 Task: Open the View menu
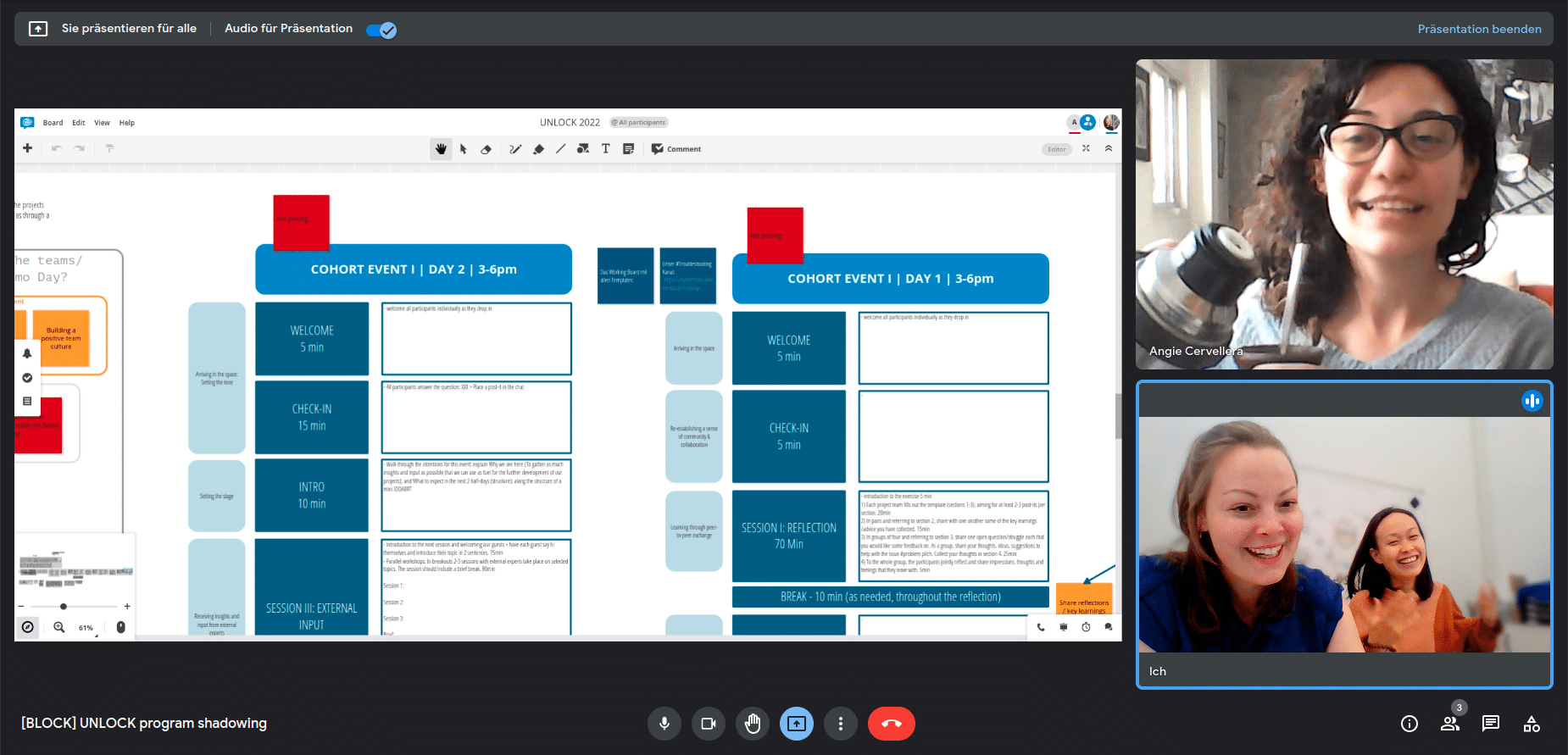tap(102, 123)
